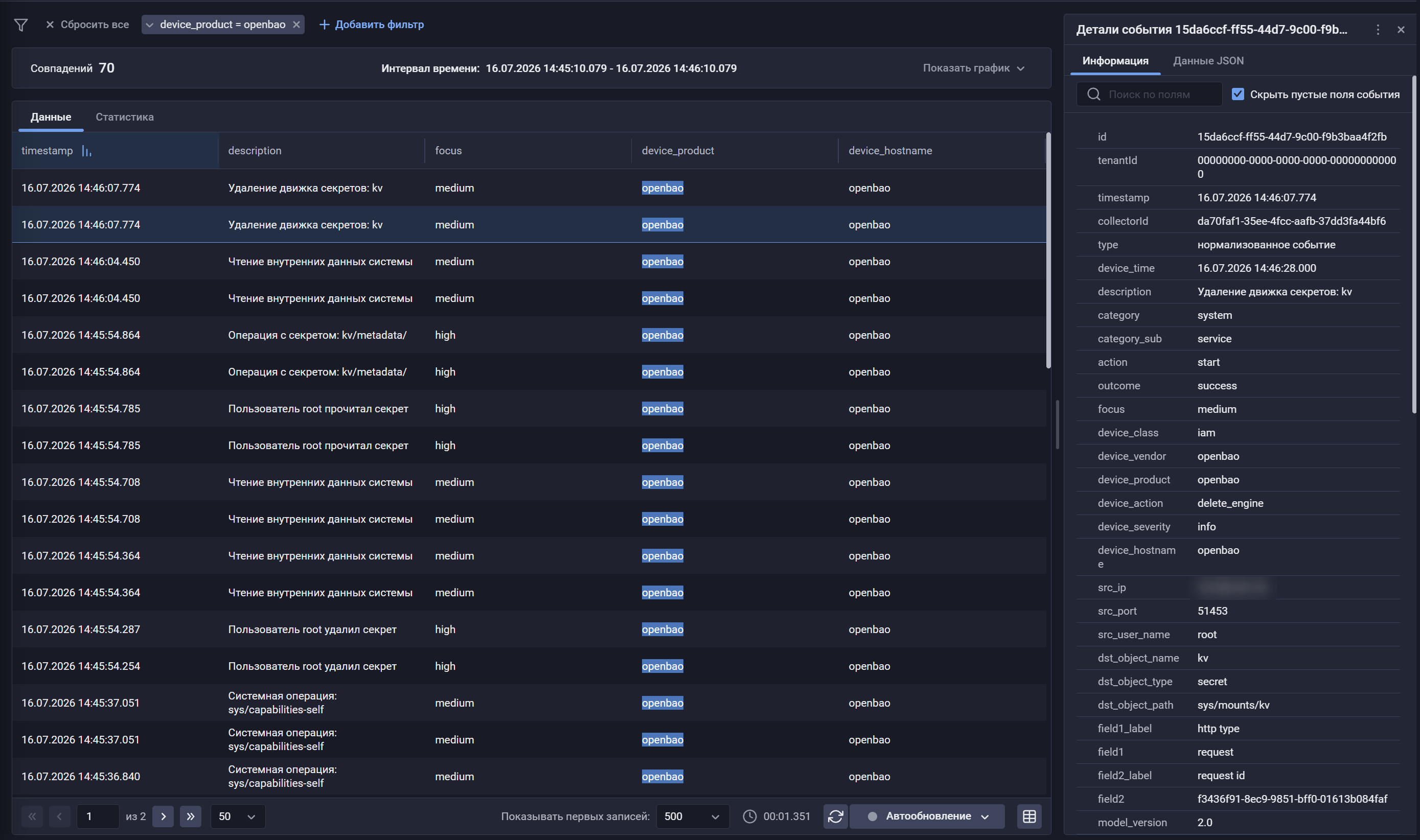
Task: Select row with timestamp 14:45:54.254
Action: pos(530,666)
